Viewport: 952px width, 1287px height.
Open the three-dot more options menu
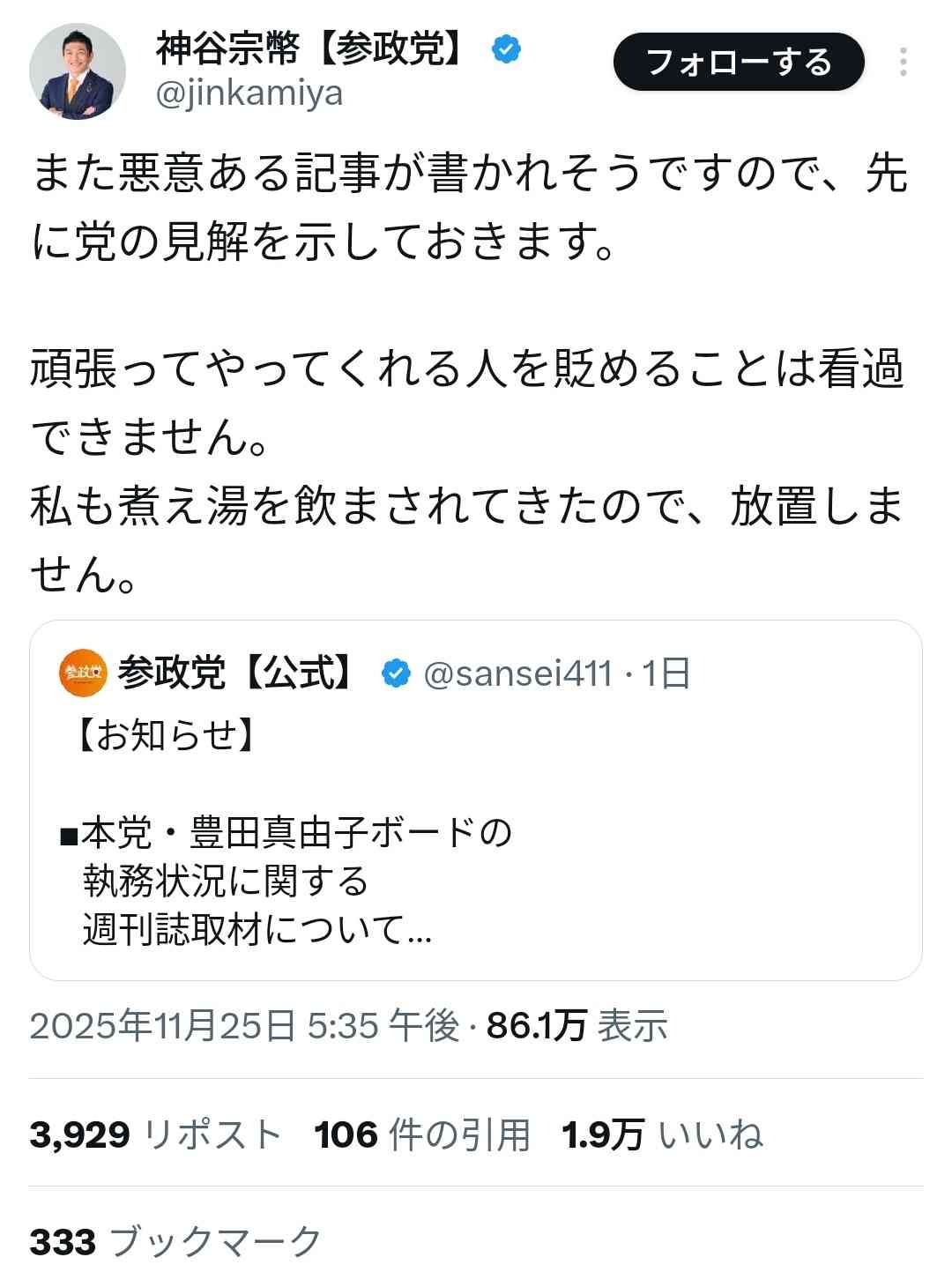click(904, 62)
